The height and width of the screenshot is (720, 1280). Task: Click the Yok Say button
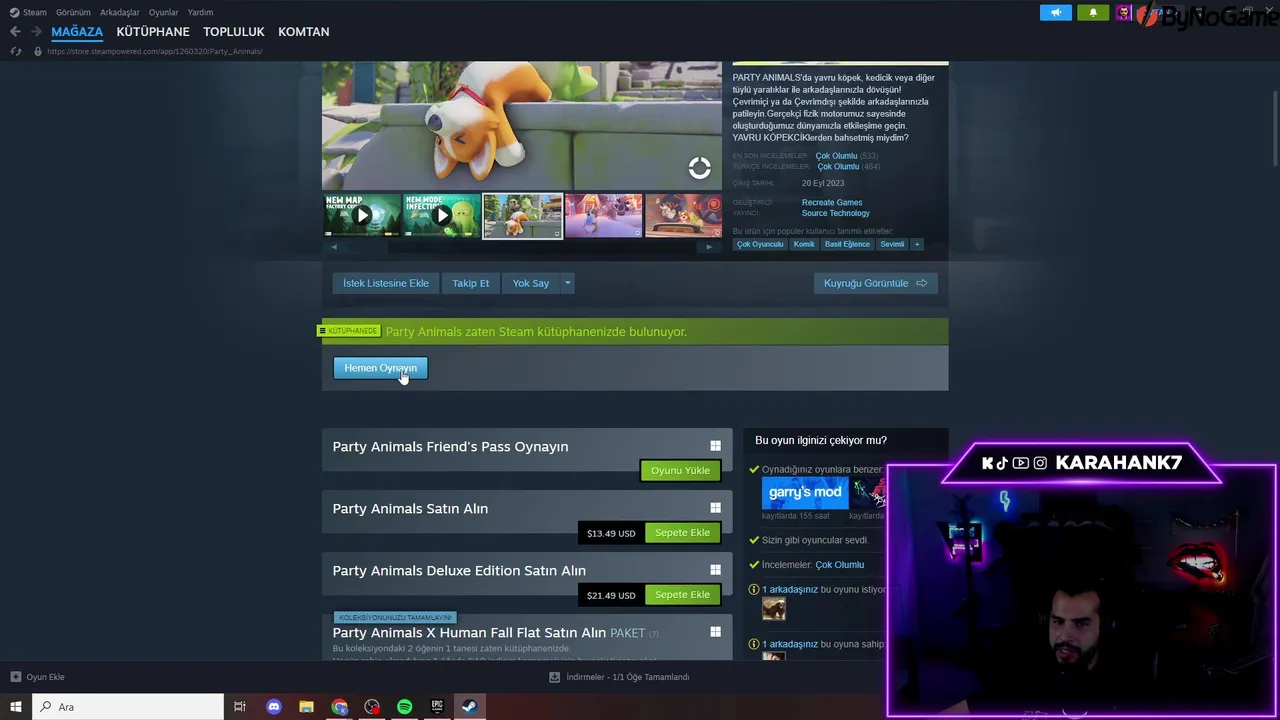531,283
